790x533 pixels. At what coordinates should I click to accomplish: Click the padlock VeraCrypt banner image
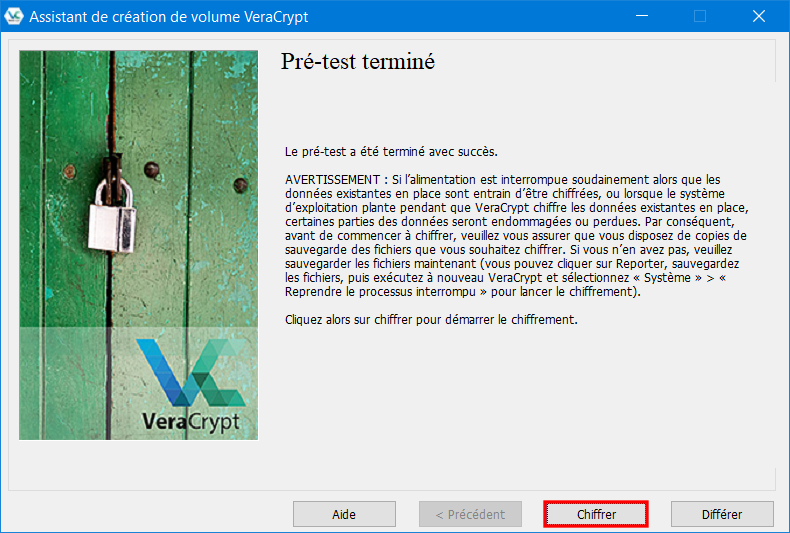pyautogui.click(x=139, y=245)
